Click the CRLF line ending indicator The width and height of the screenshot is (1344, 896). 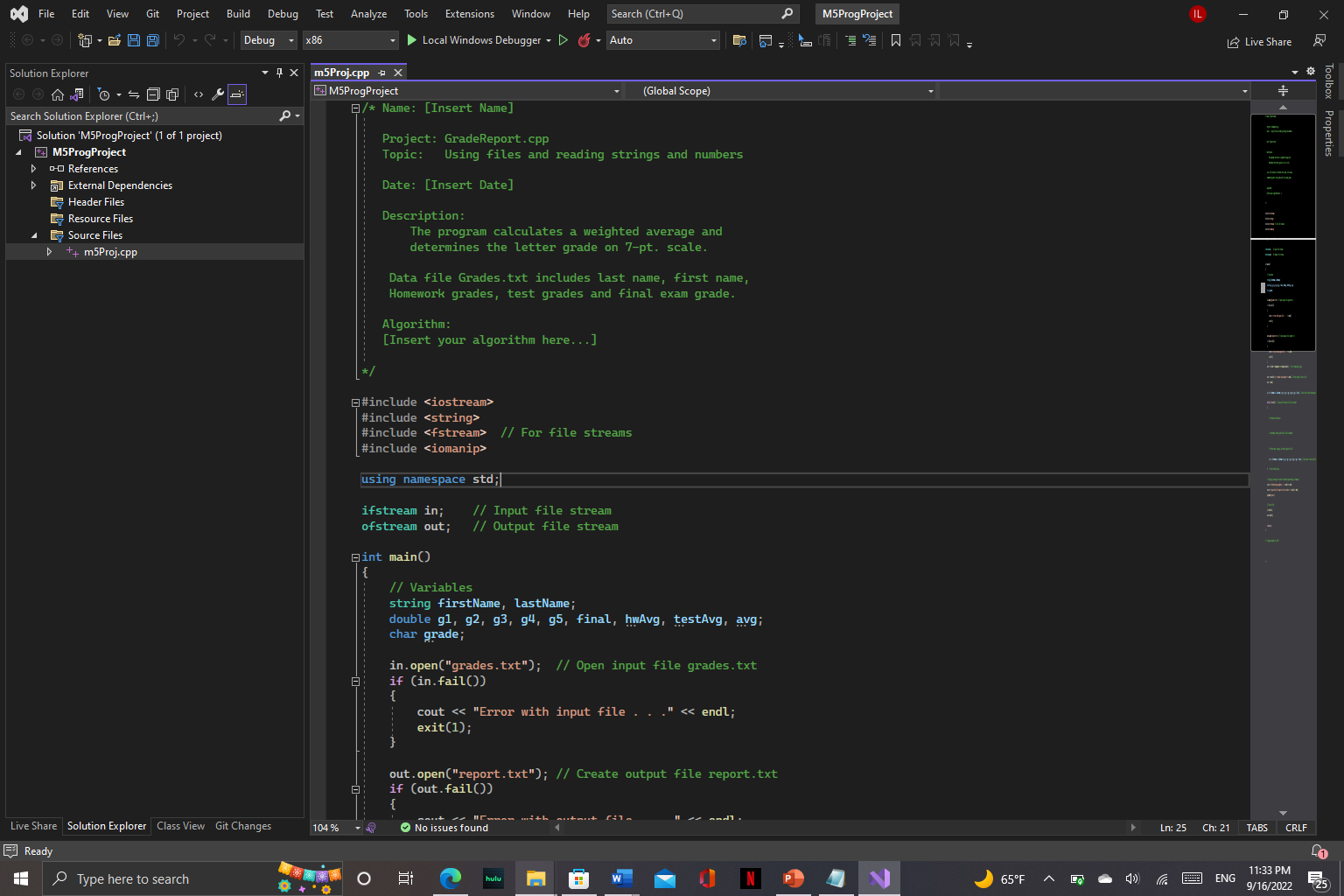coord(1296,828)
